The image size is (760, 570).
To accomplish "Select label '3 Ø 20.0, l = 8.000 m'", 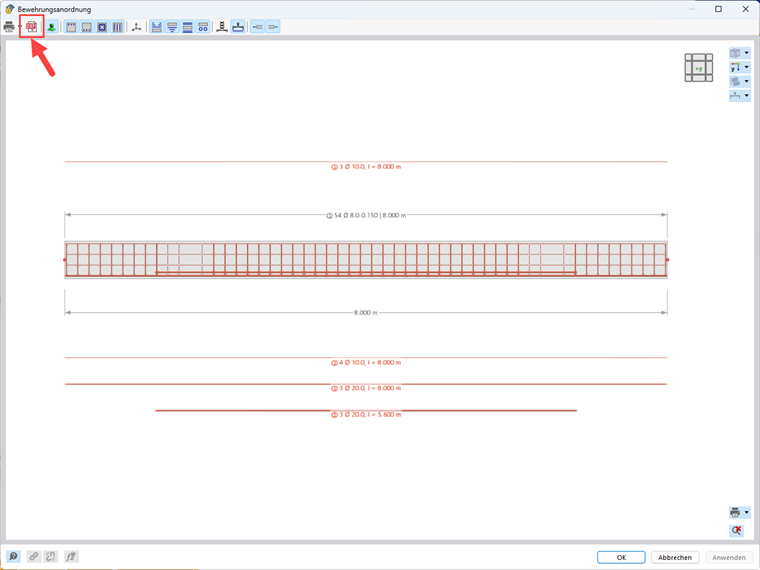I will (x=366, y=388).
